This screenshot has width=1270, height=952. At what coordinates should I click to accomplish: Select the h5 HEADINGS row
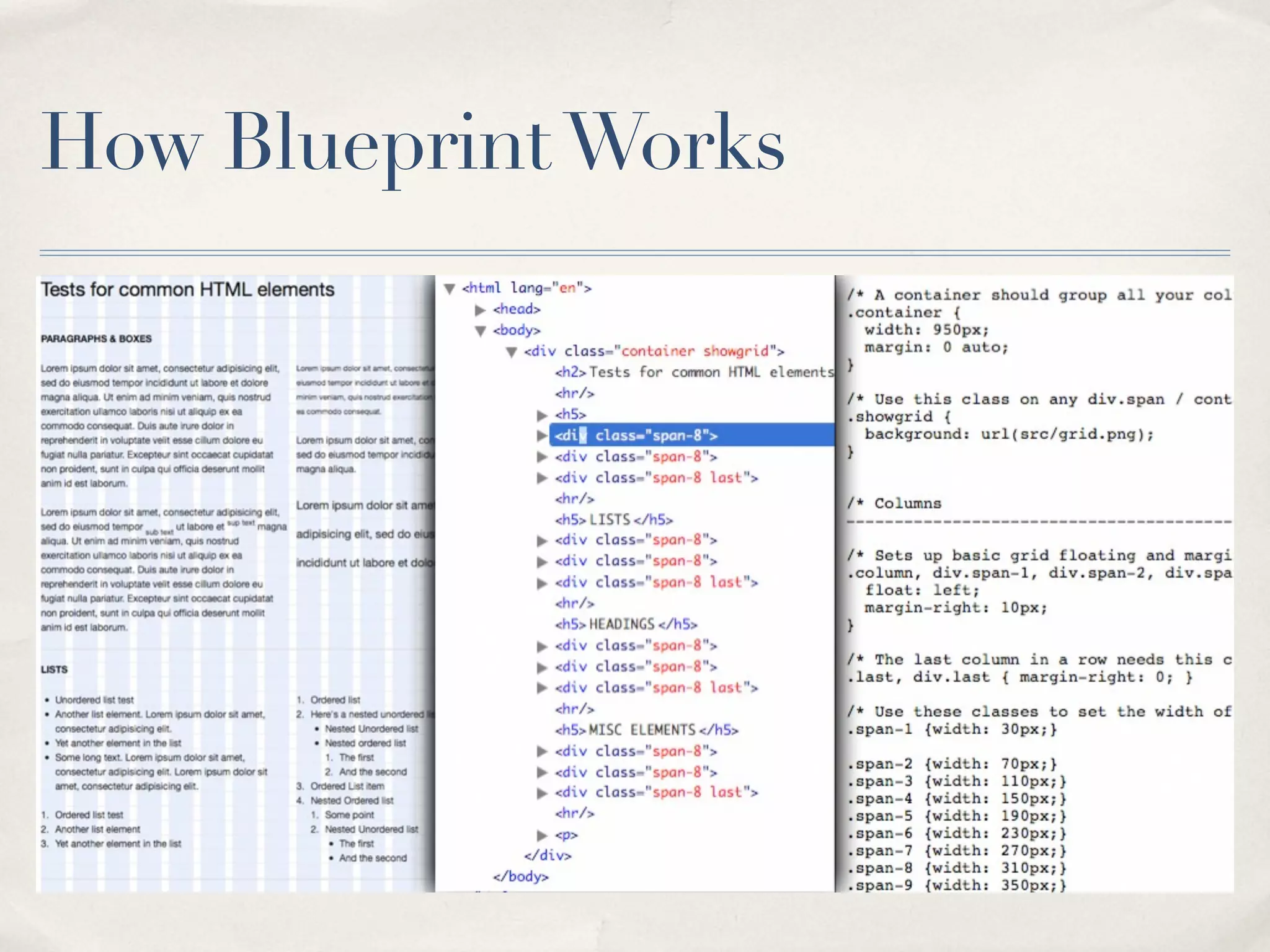tap(626, 624)
